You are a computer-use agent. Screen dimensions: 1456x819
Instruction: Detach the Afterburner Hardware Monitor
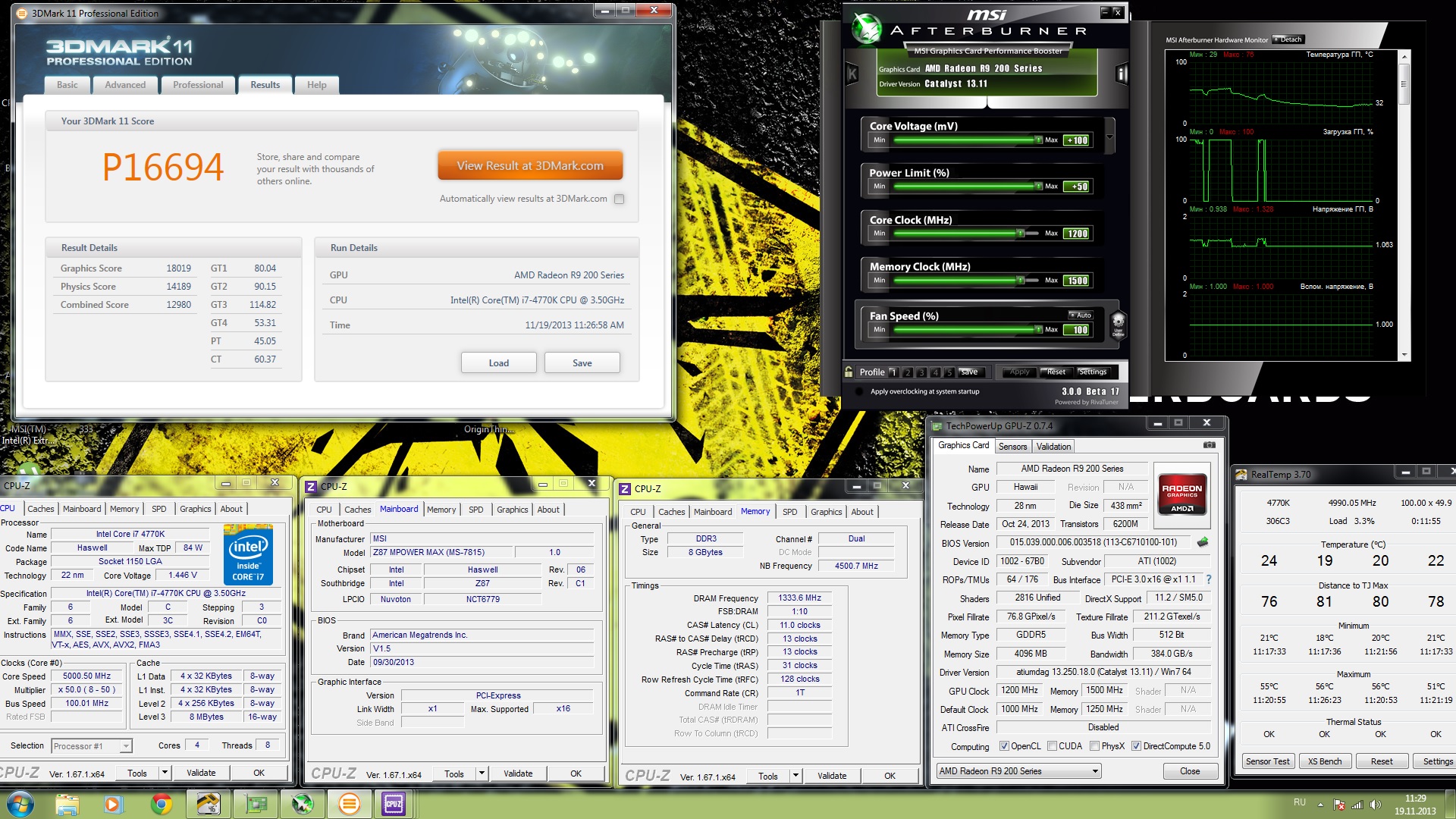(x=1288, y=39)
